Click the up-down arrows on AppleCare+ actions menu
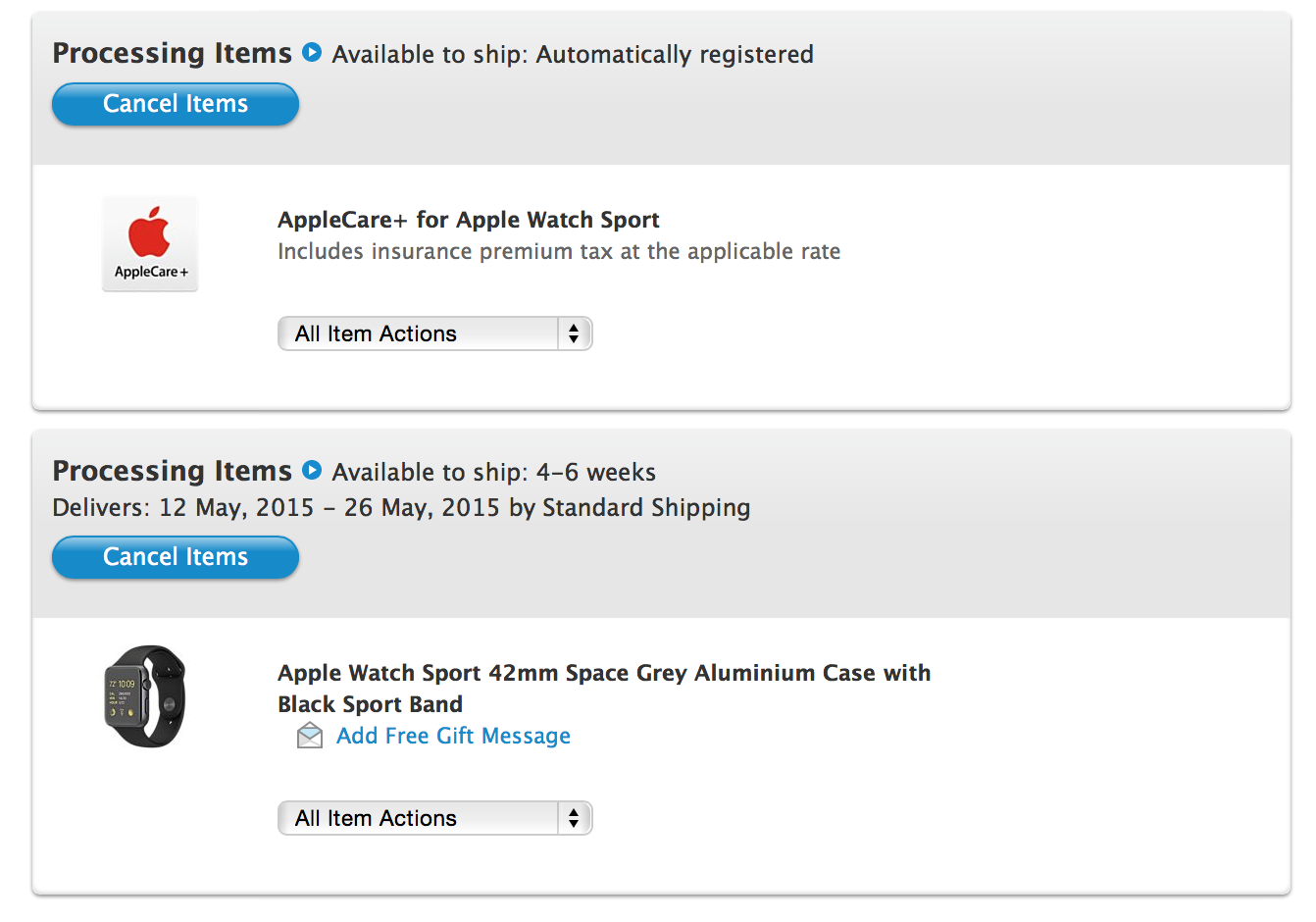1316x922 pixels. click(x=574, y=333)
